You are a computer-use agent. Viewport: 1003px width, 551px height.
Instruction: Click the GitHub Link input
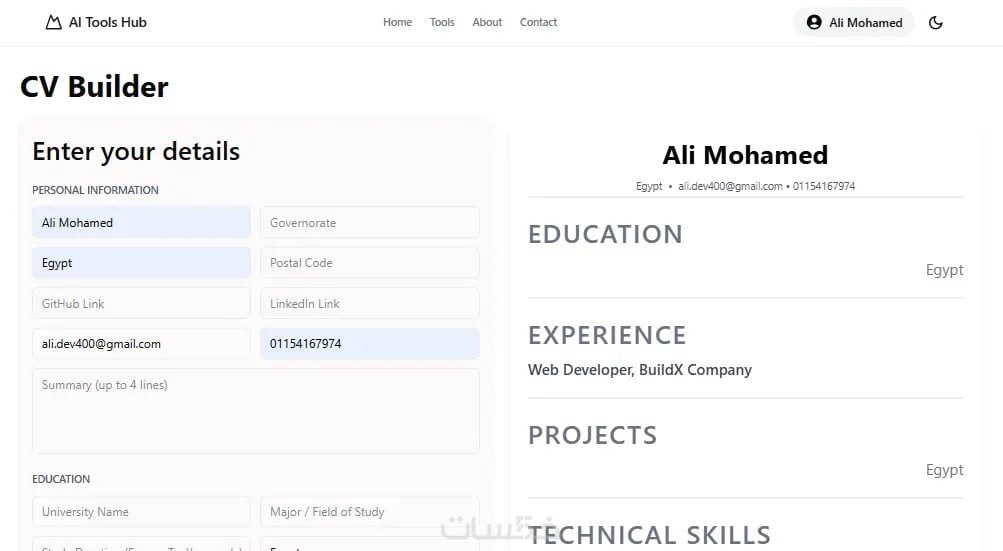pyautogui.click(x=141, y=303)
